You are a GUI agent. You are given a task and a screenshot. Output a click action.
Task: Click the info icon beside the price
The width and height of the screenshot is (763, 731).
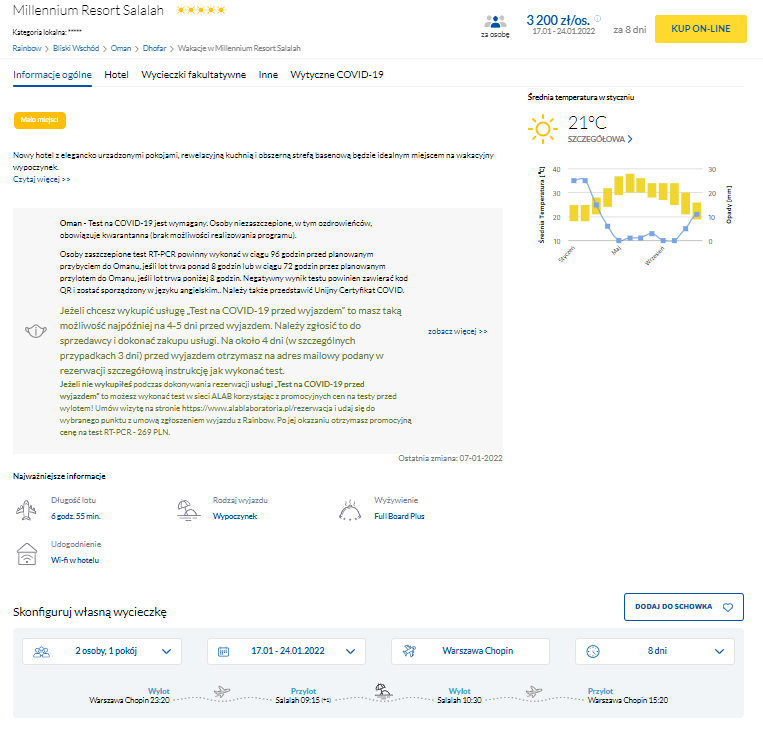(x=598, y=18)
